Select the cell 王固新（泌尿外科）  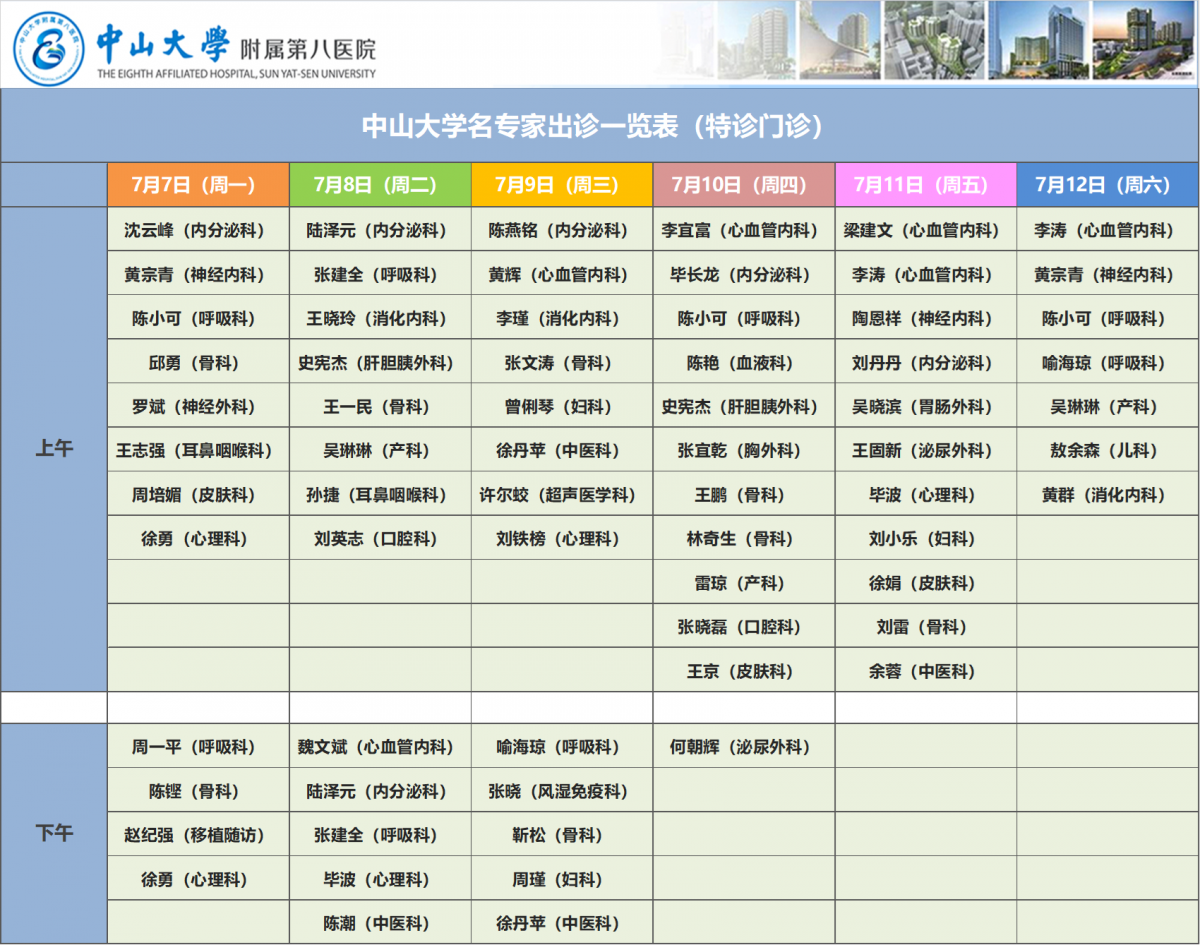[926, 450]
